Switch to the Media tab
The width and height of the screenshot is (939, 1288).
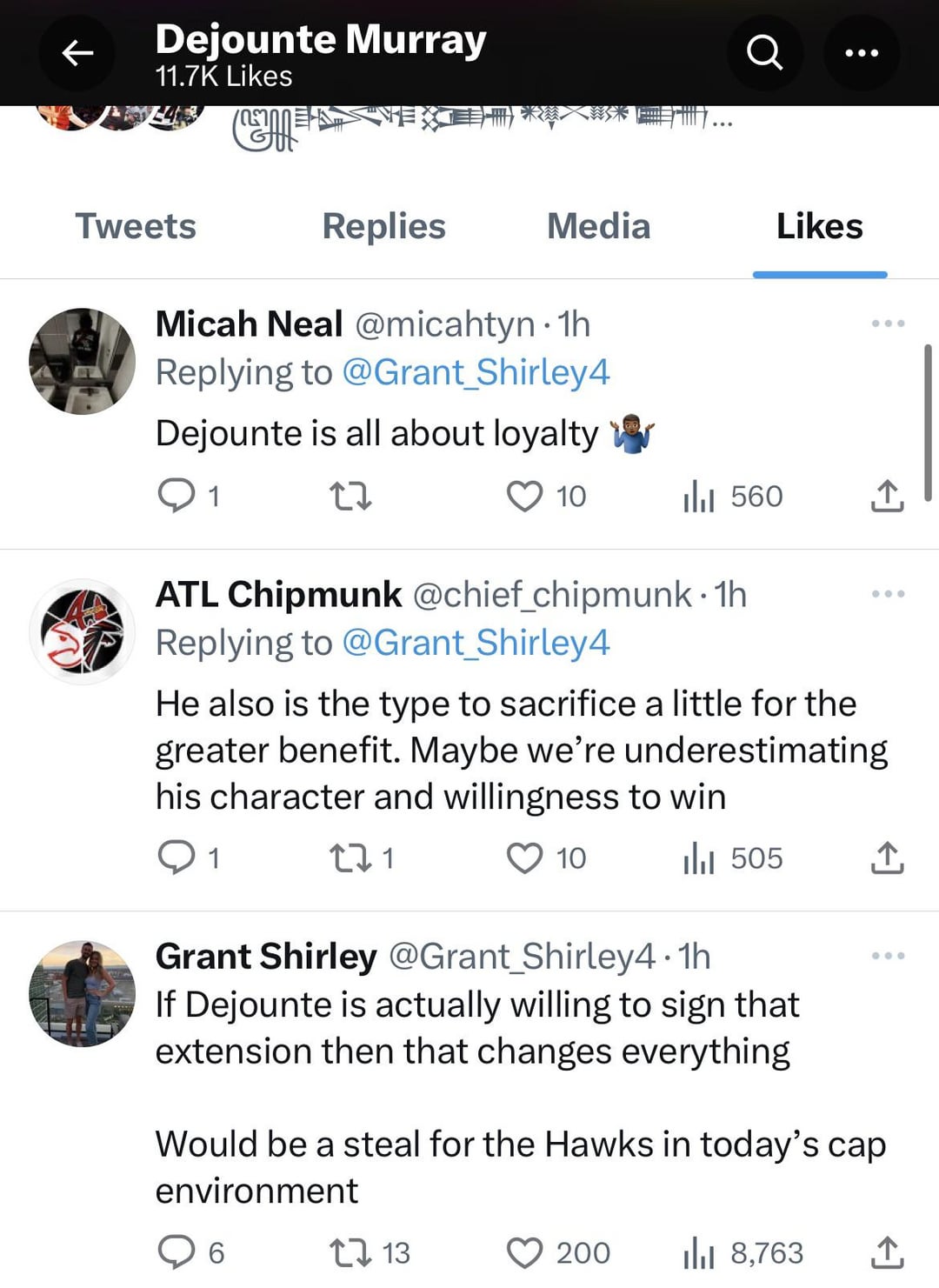598,226
